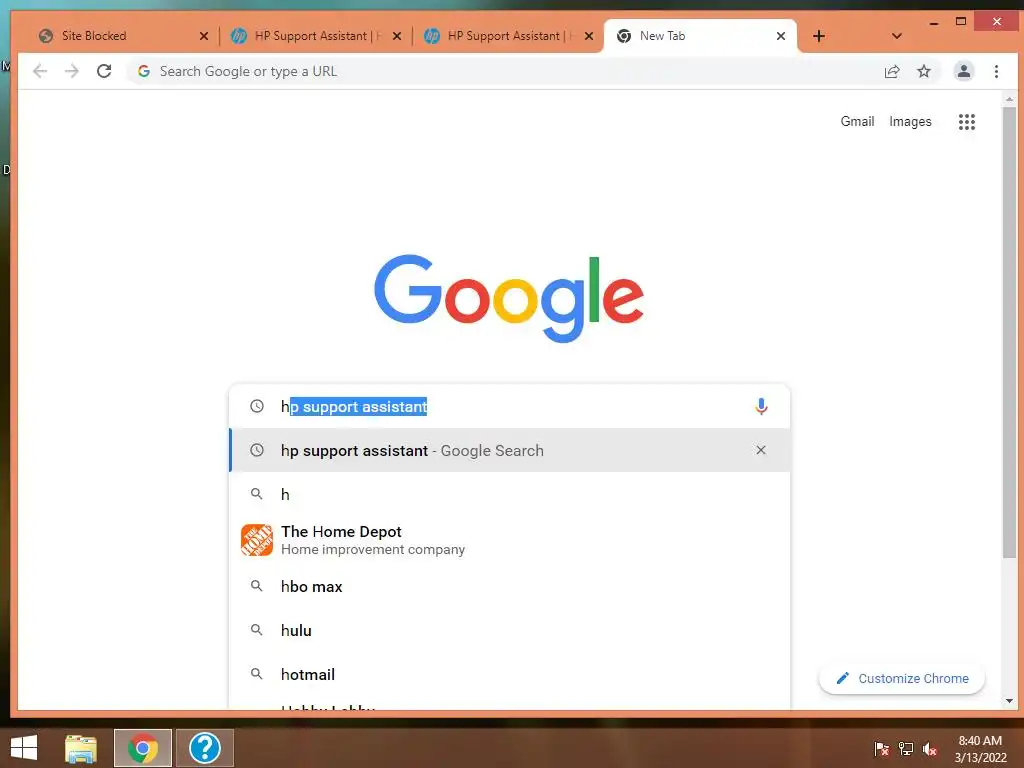
Task: Select the 'h' search suggestion
Action: pyautogui.click(x=509, y=494)
